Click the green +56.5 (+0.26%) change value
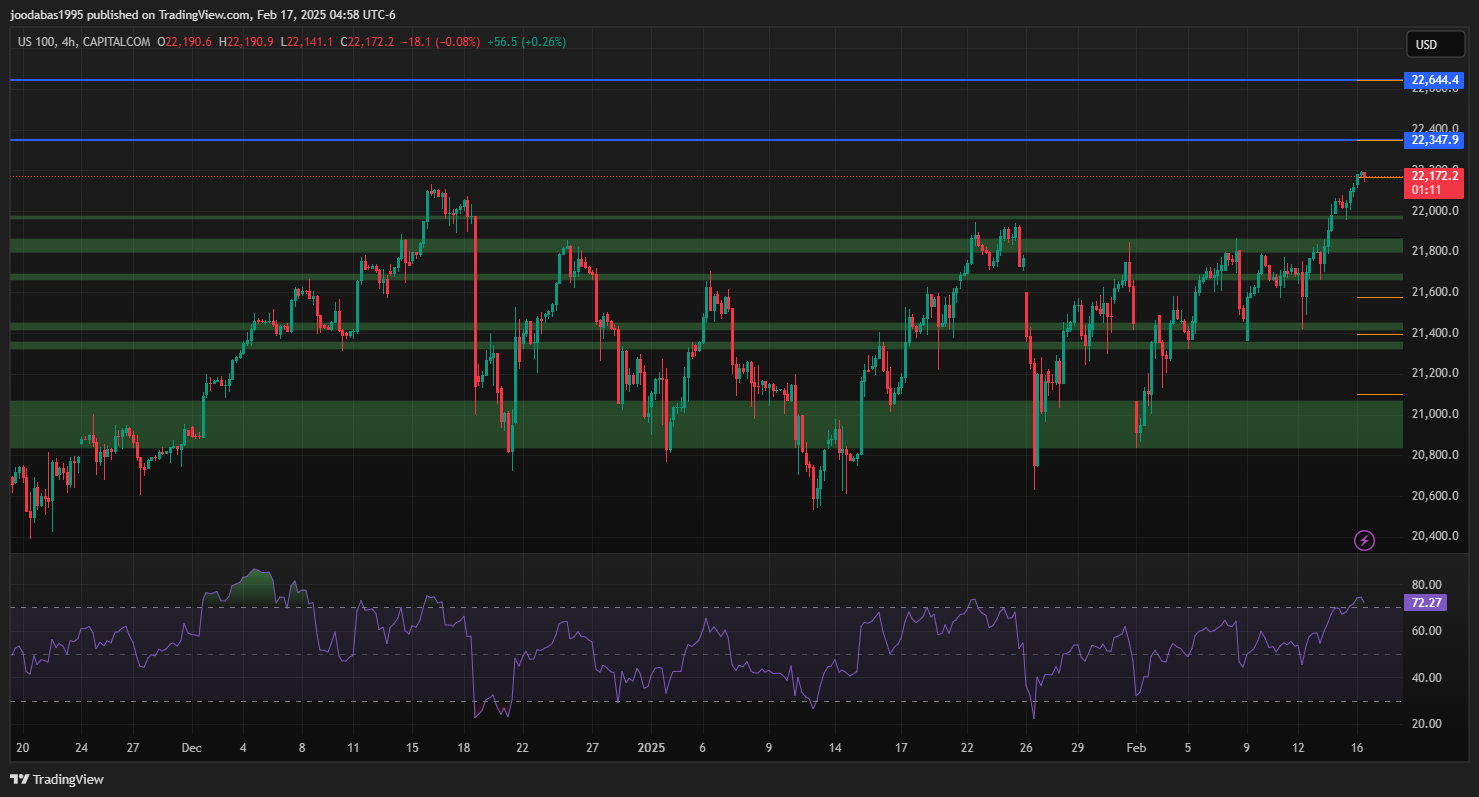 (526, 42)
